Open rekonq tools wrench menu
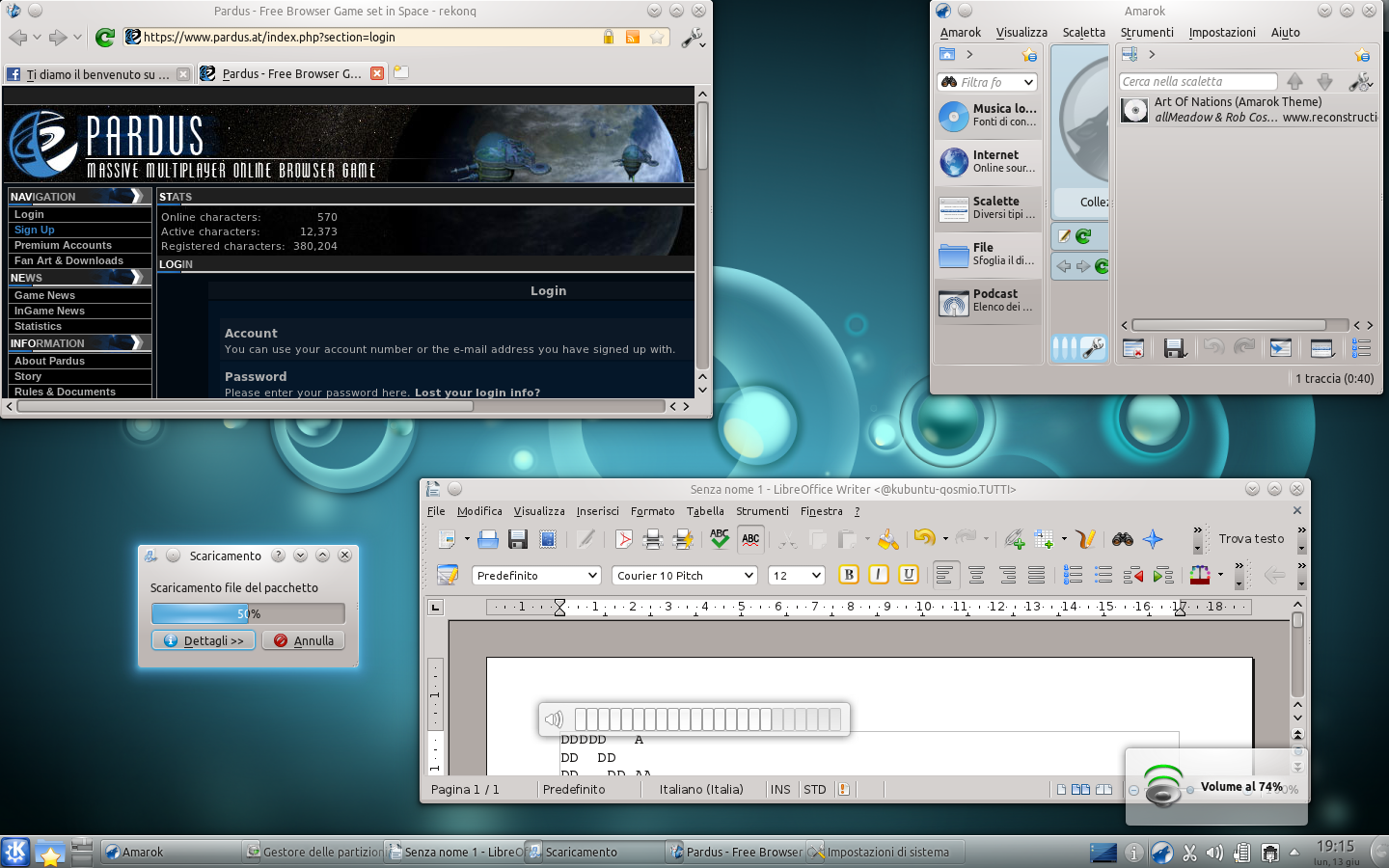The height and width of the screenshot is (868, 1389). pos(693,38)
